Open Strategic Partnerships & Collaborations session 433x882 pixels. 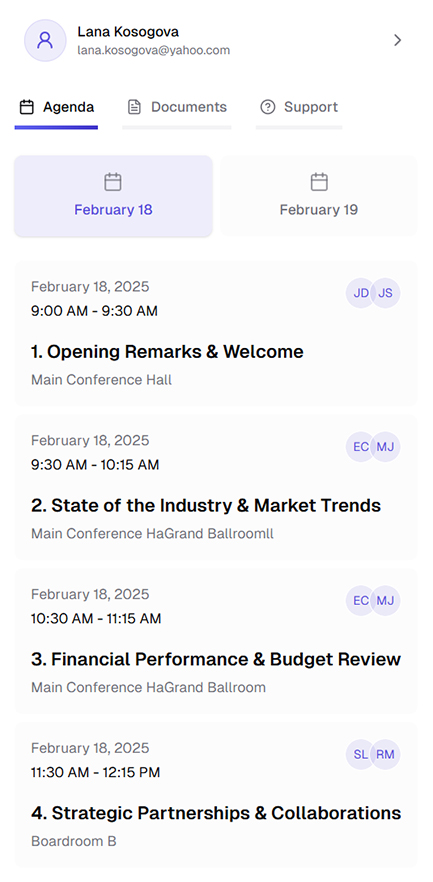[216, 794]
